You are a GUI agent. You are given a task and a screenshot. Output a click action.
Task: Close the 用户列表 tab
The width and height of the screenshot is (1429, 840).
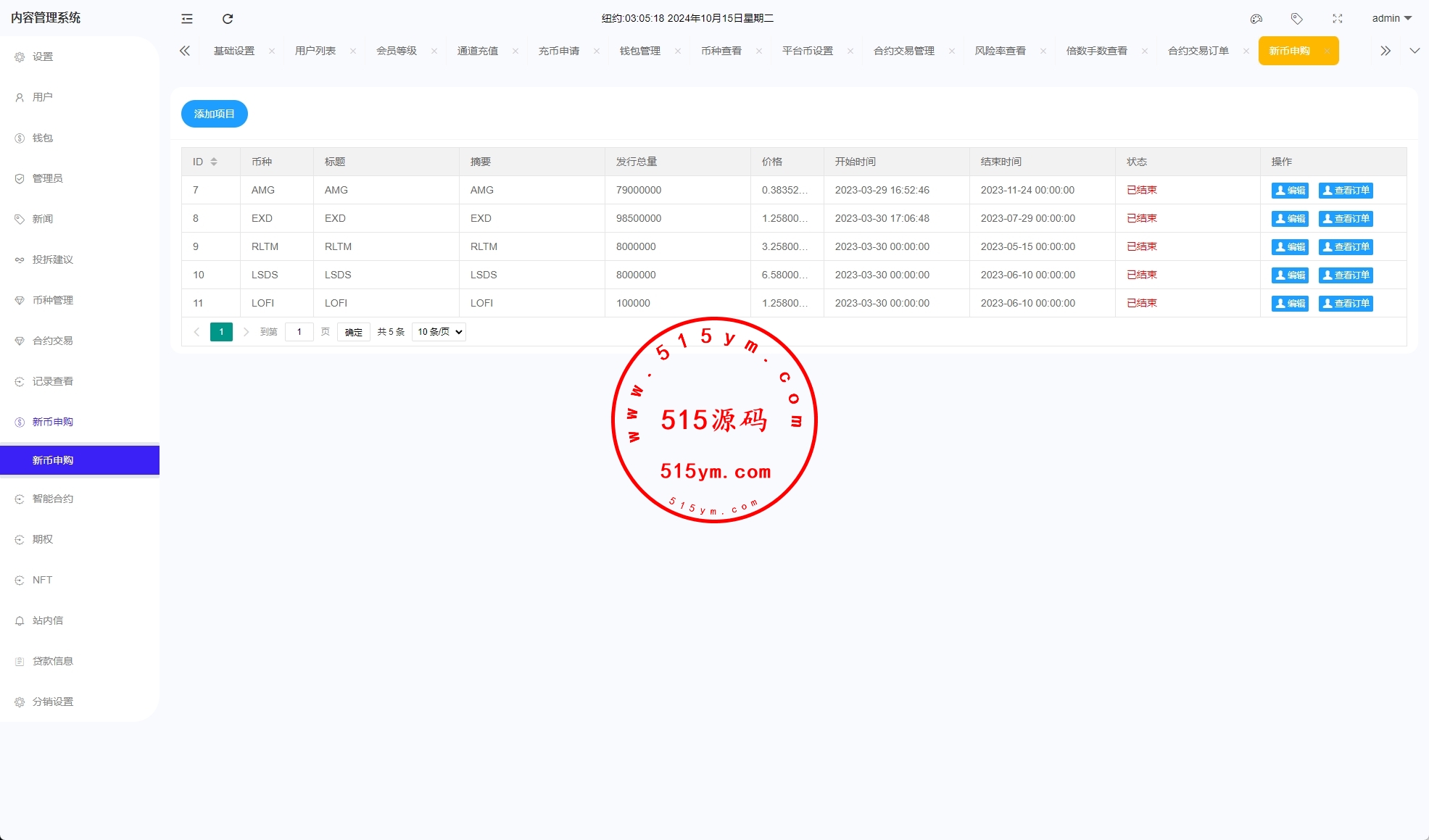coord(353,51)
